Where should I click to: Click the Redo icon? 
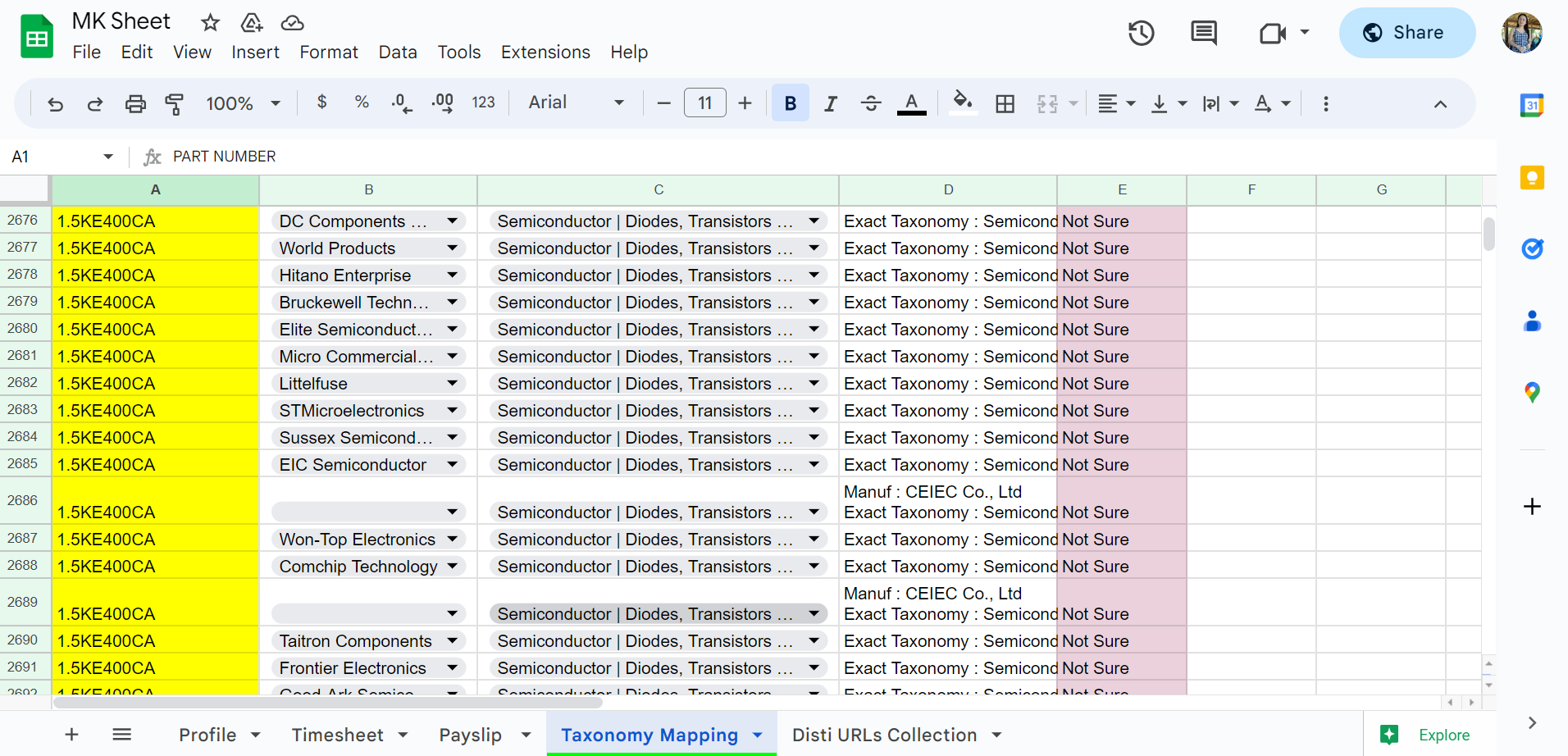point(95,104)
